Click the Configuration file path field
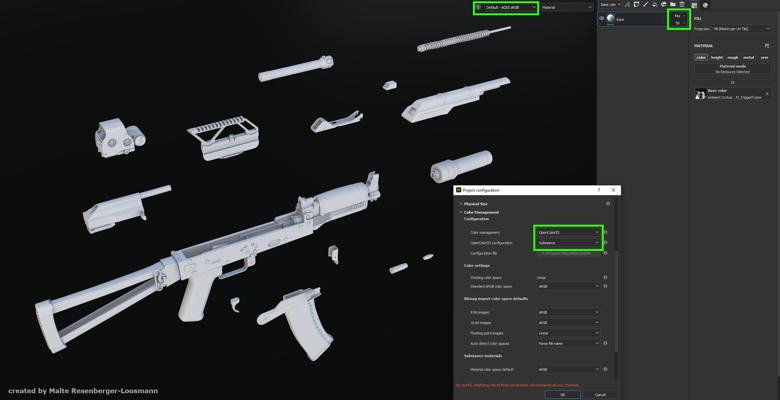 click(x=568, y=253)
